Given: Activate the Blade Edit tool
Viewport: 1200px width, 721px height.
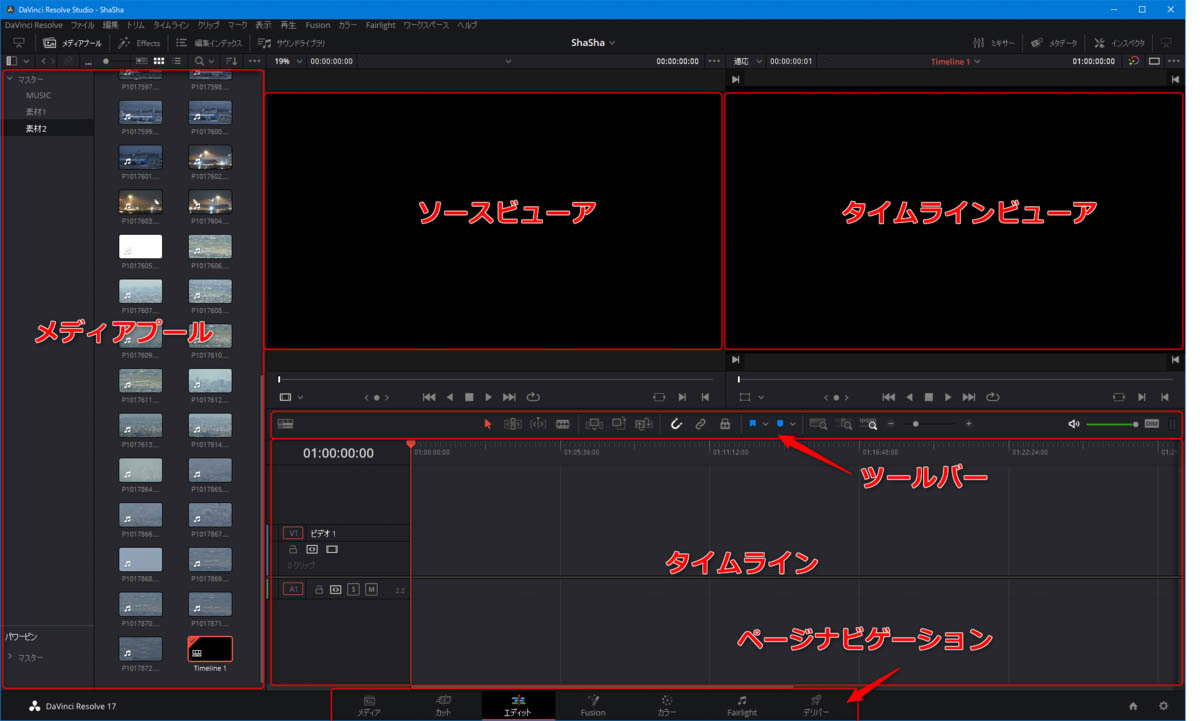Looking at the screenshot, I should [x=563, y=425].
